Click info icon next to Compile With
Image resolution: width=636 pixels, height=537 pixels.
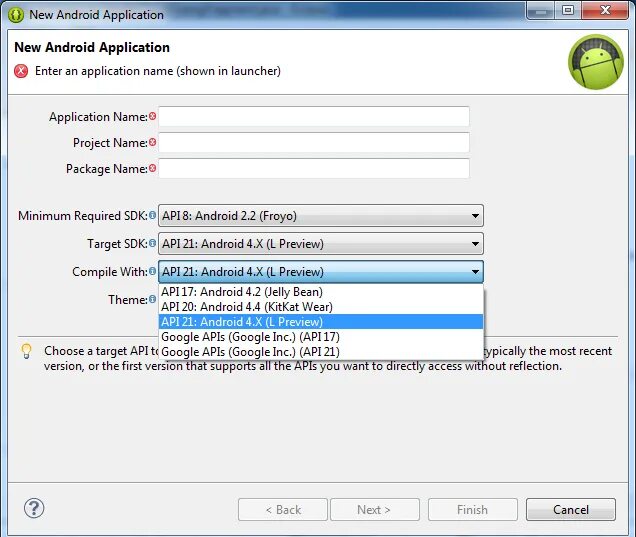point(152,271)
